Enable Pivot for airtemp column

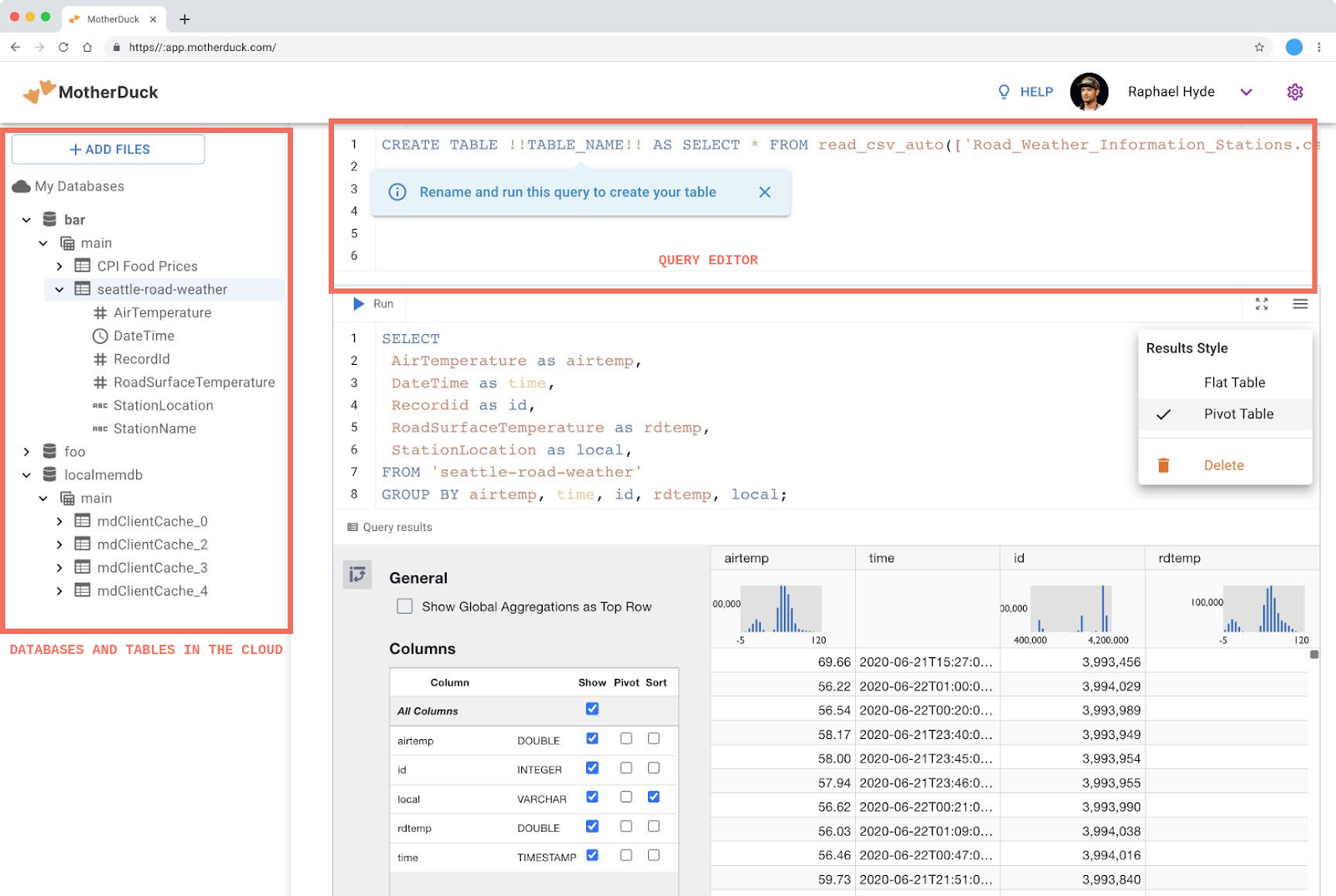coord(626,738)
